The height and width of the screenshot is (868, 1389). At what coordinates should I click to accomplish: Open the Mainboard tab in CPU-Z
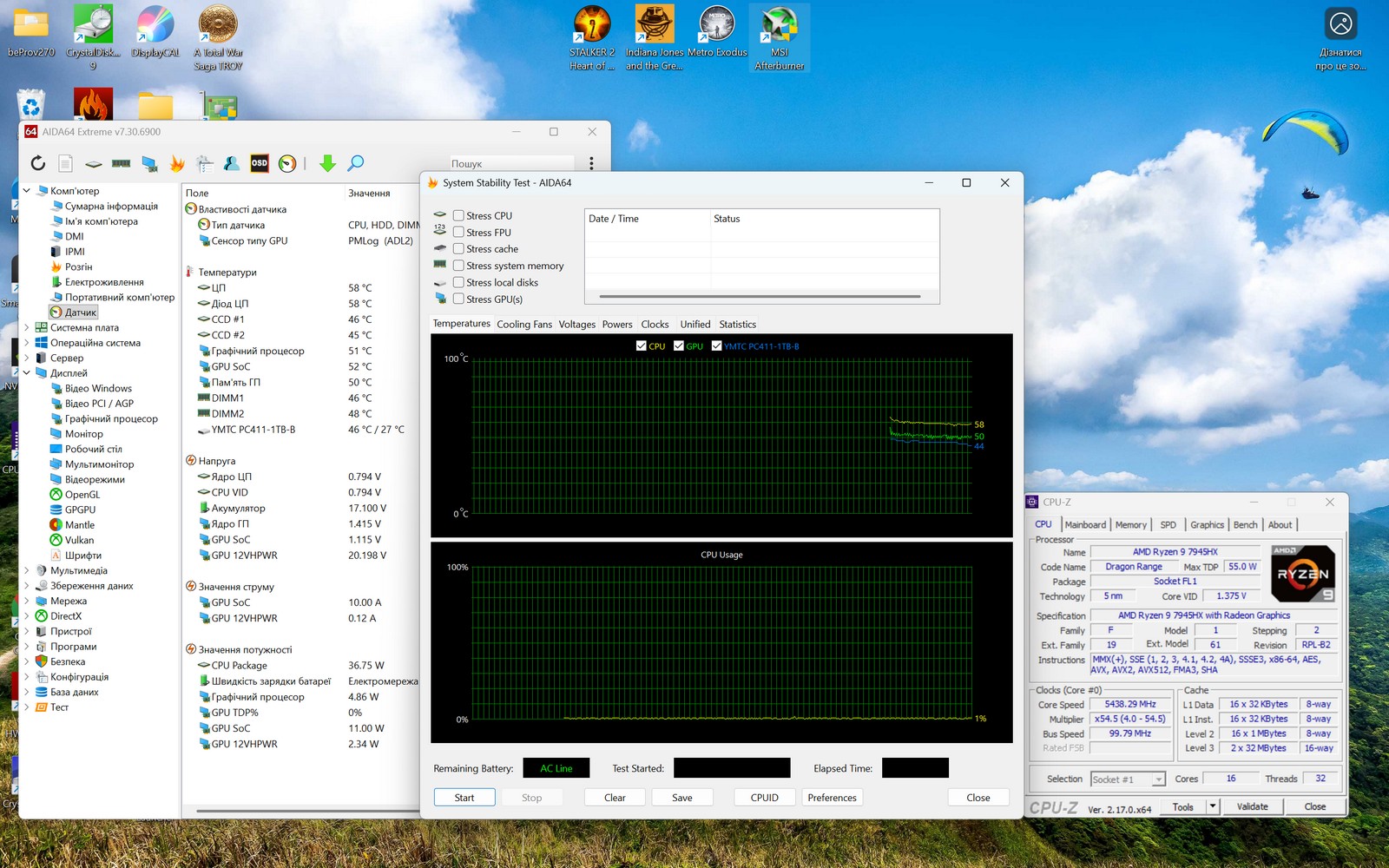point(1085,525)
